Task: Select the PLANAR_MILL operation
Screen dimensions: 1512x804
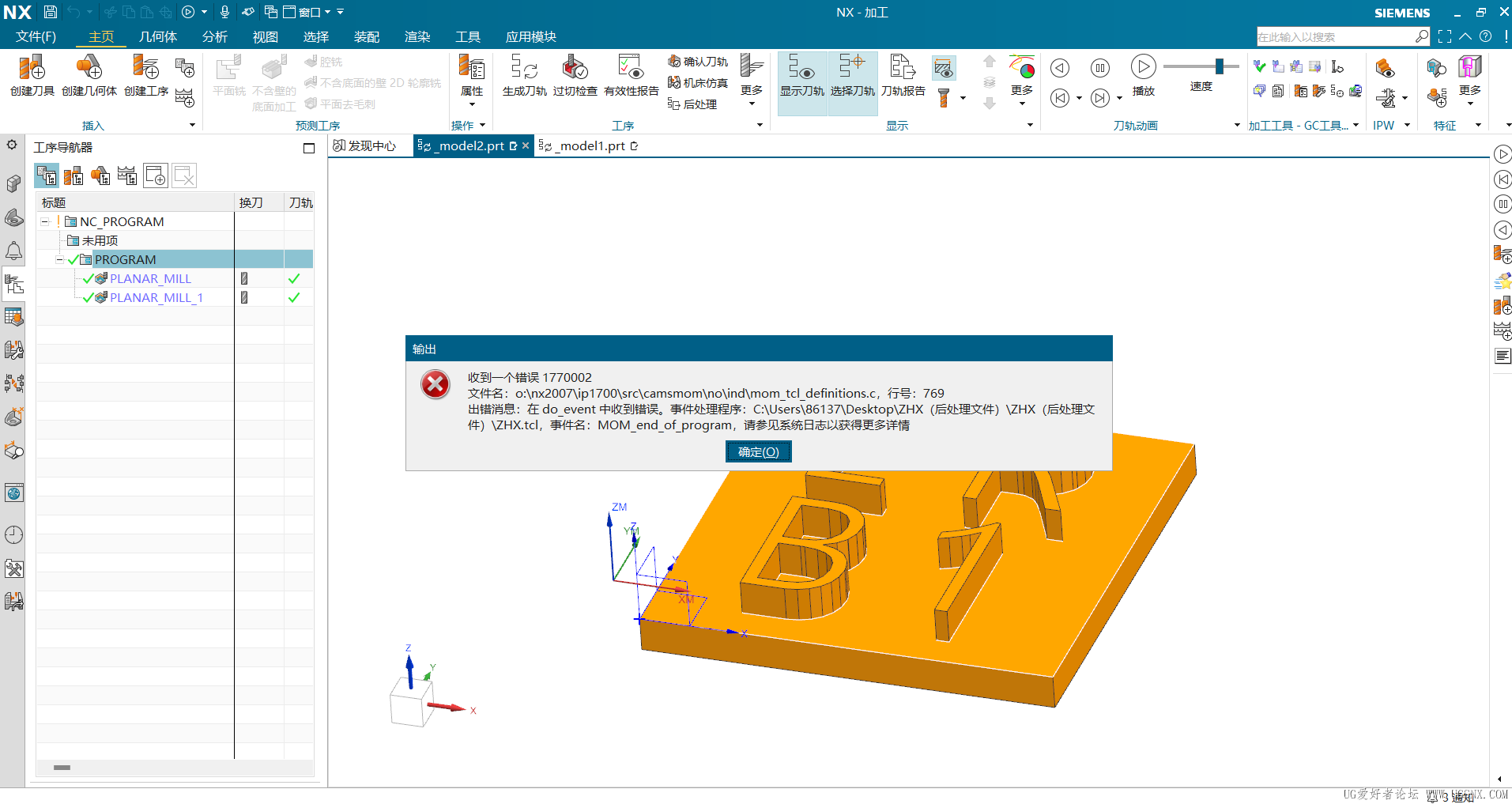Action: (x=150, y=278)
